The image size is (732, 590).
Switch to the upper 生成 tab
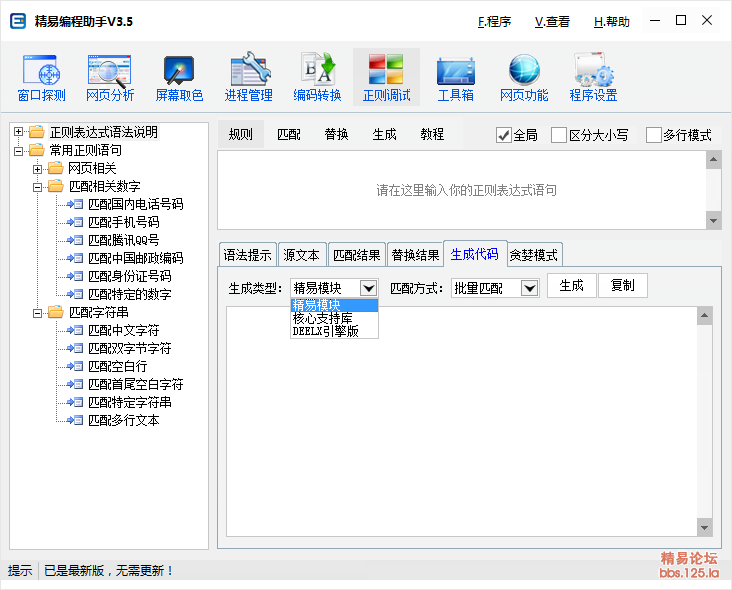[x=384, y=134]
